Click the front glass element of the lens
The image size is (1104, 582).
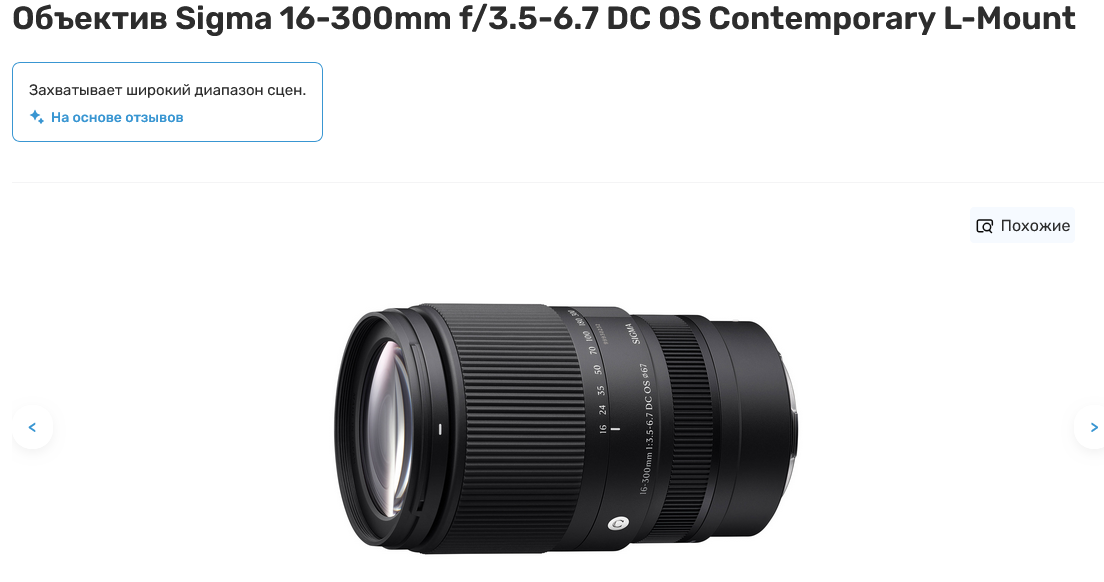[389, 428]
